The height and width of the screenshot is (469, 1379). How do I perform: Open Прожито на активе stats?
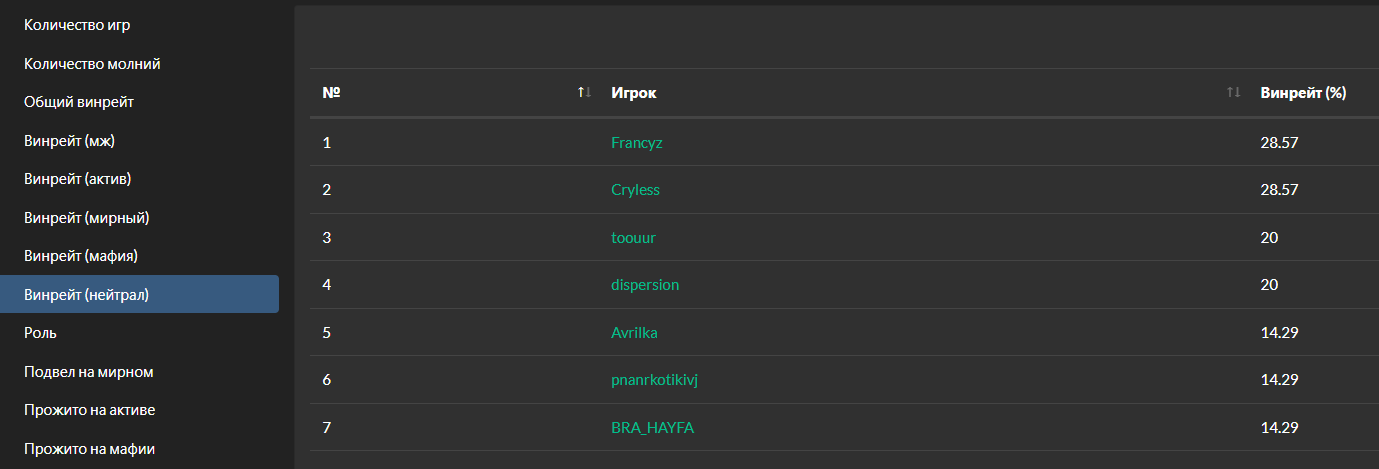pos(89,410)
